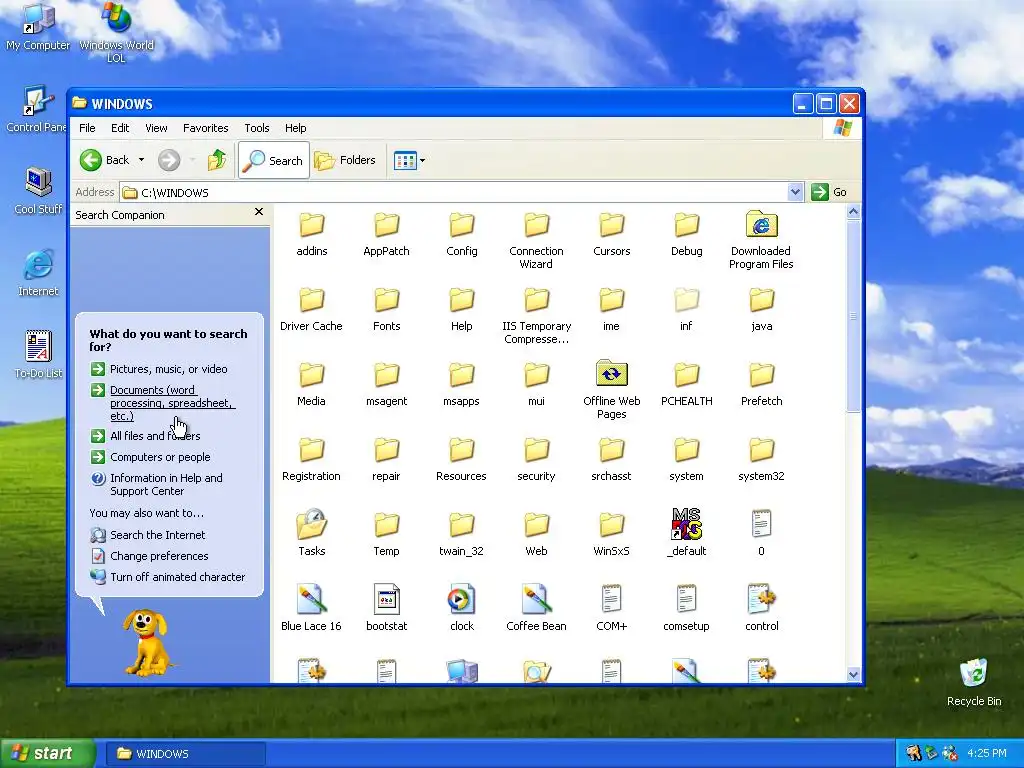The height and width of the screenshot is (768, 1024).
Task: Select the control settings file icon
Action: point(761,599)
